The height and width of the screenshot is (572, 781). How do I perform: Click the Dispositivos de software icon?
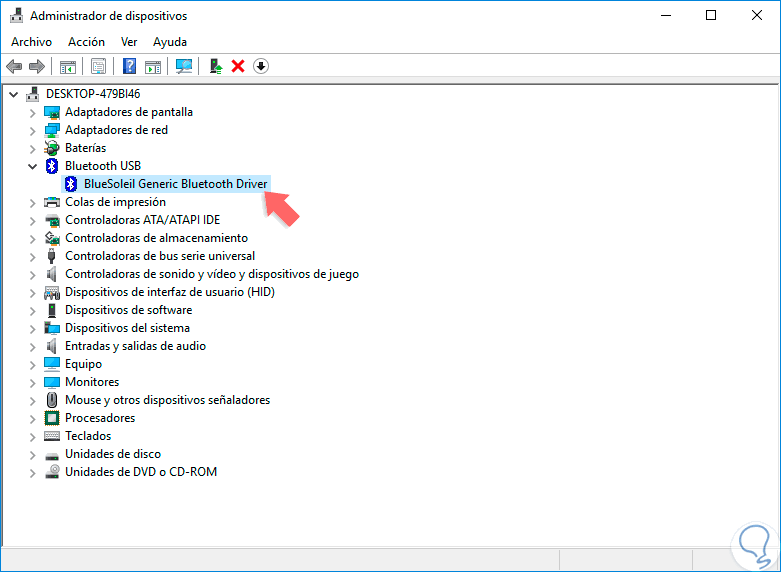pyautogui.click(x=52, y=310)
